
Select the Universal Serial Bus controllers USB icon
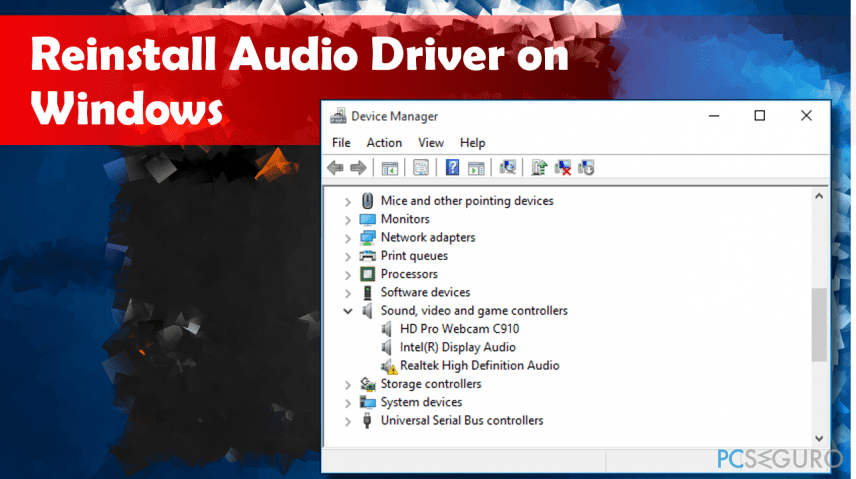[367, 421]
